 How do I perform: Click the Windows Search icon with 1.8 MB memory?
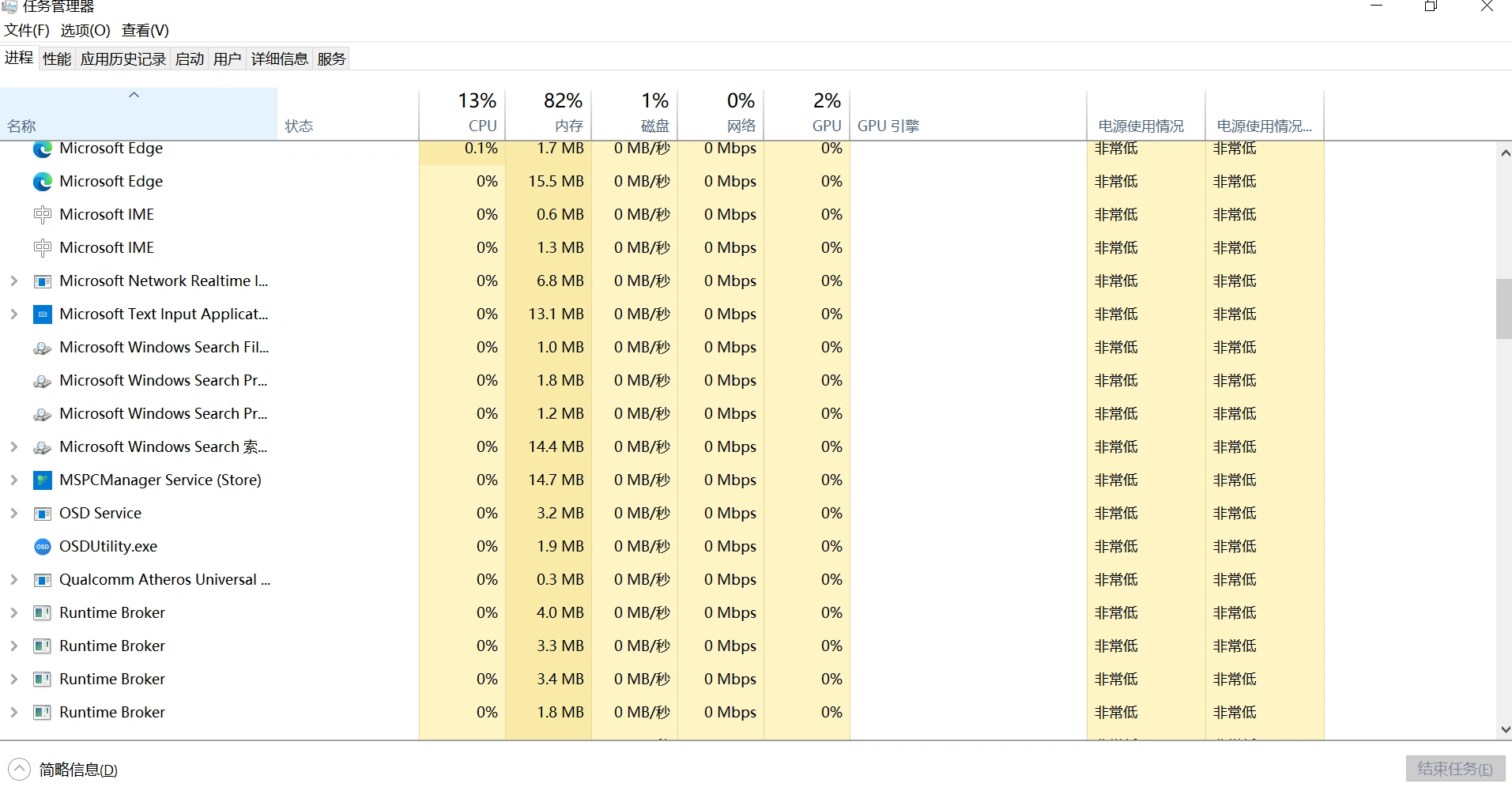(43, 381)
